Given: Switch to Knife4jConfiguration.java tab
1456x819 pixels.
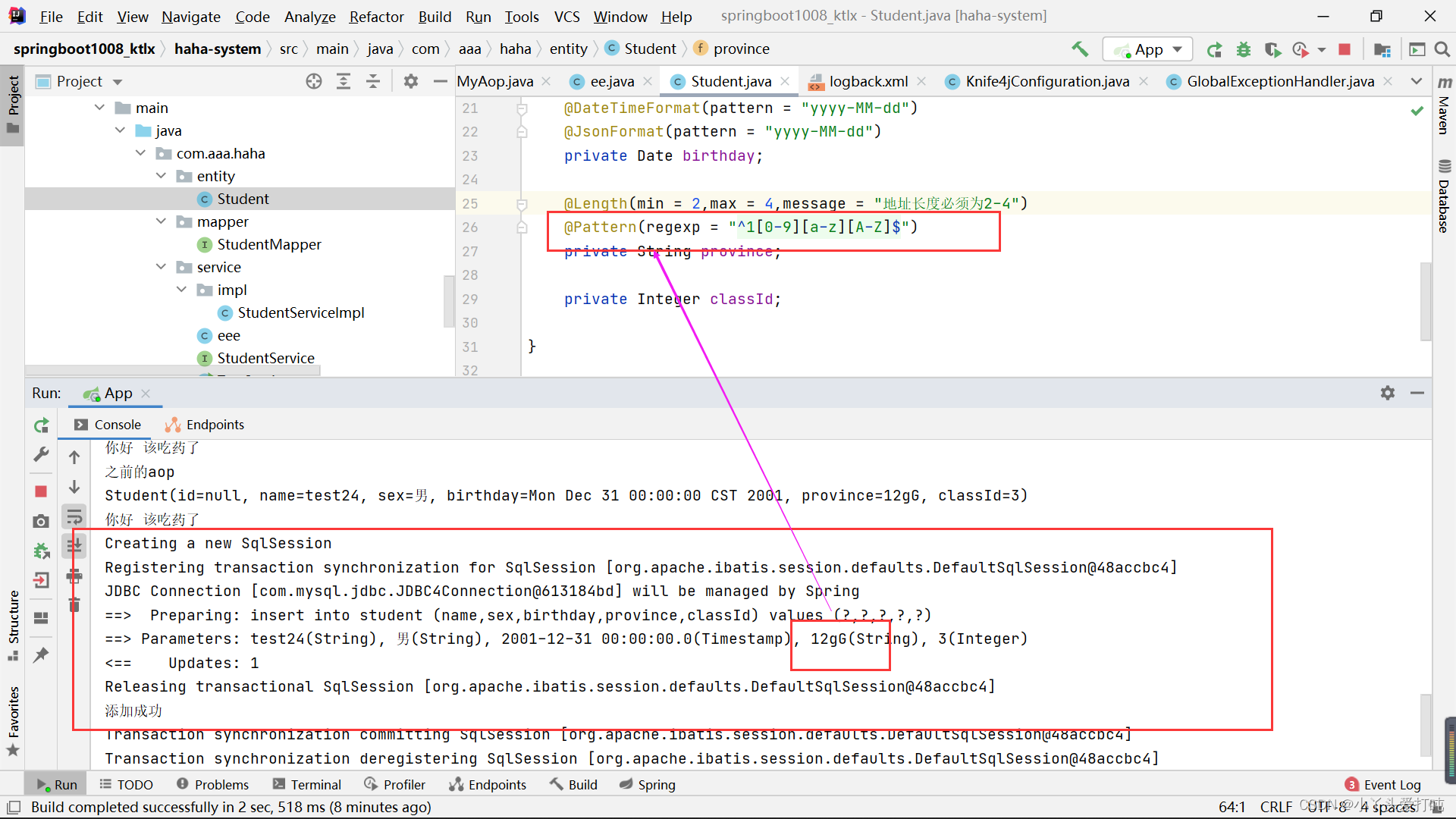Looking at the screenshot, I should (x=1046, y=81).
